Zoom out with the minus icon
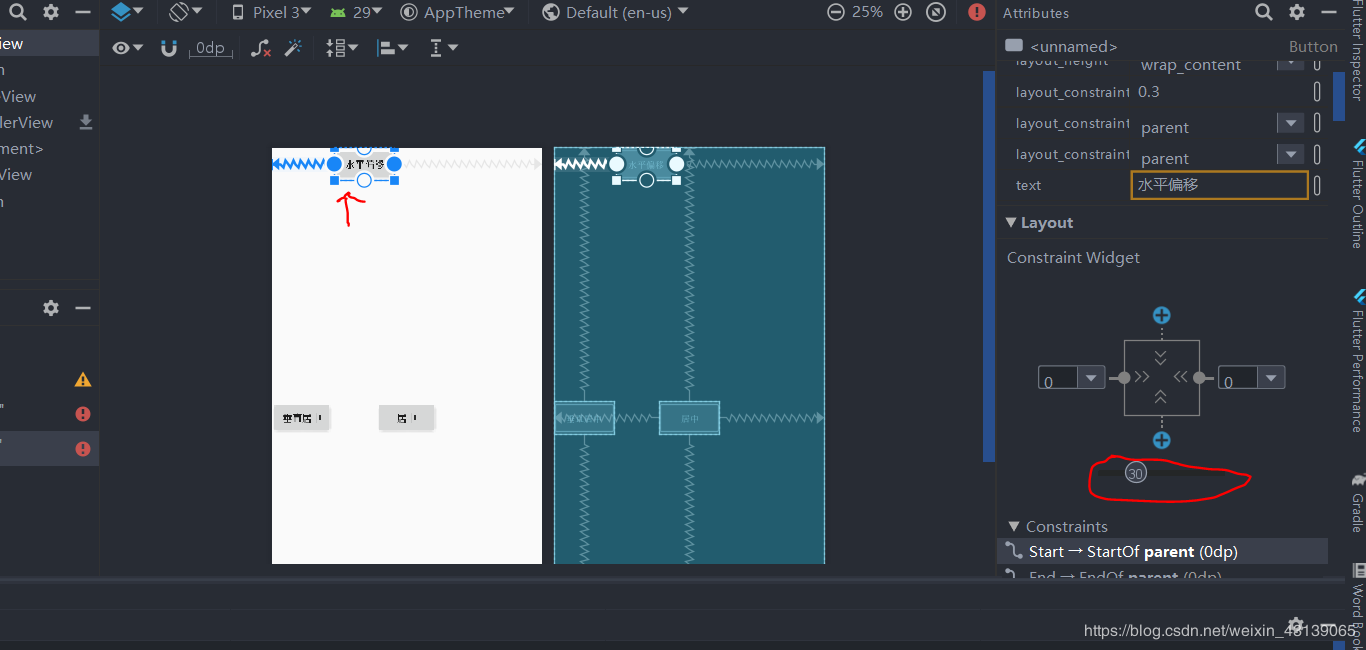Viewport: 1366px width, 650px height. pyautogui.click(x=836, y=12)
